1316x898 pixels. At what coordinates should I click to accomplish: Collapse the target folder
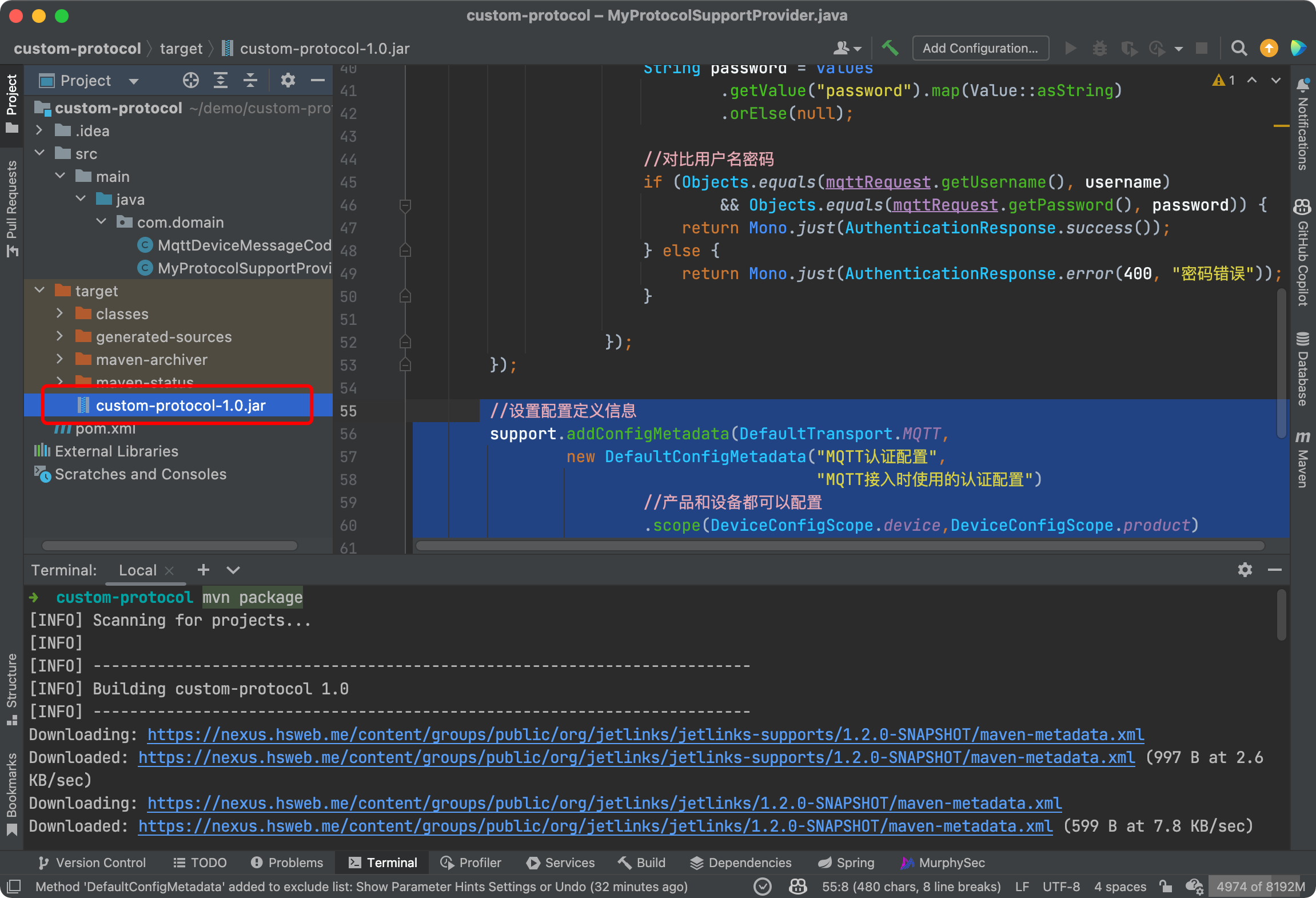(39, 291)
